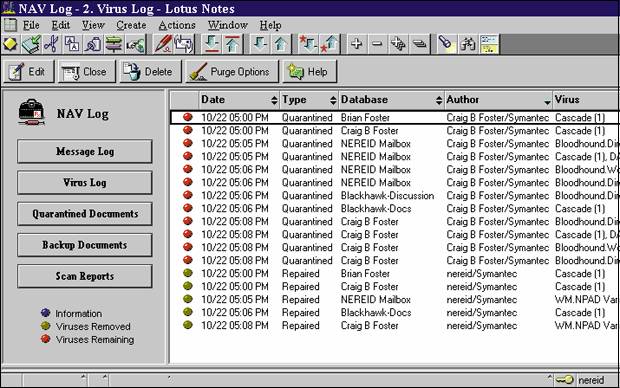
Task: Click the Date column header label
Action: point(213,100)
